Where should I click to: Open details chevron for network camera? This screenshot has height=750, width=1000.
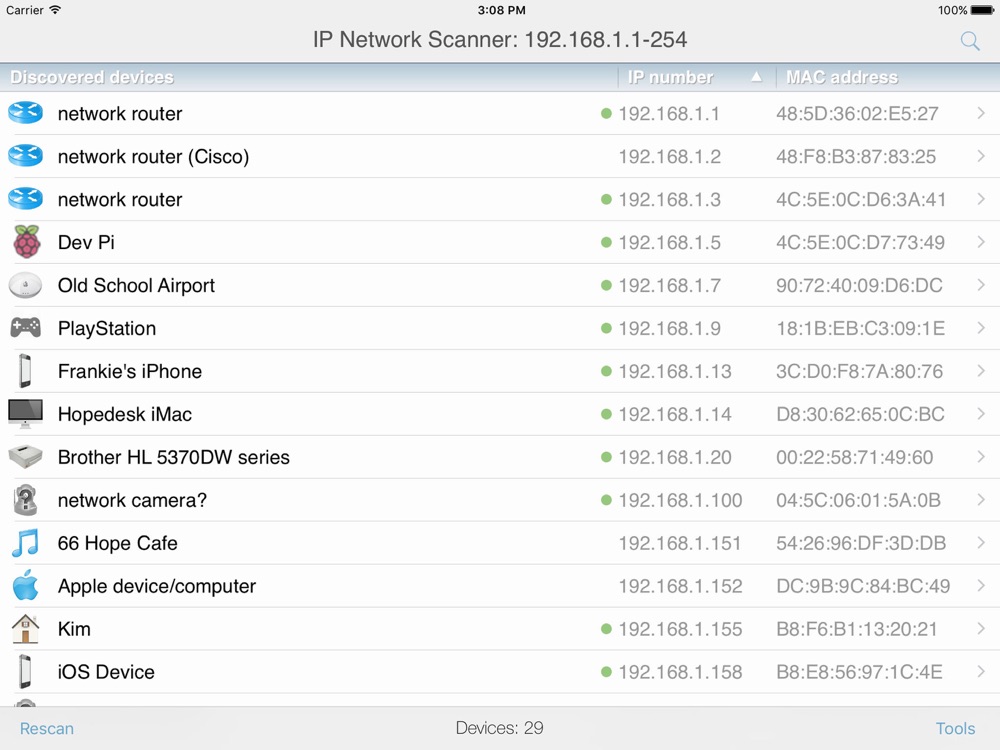[981, 499]
